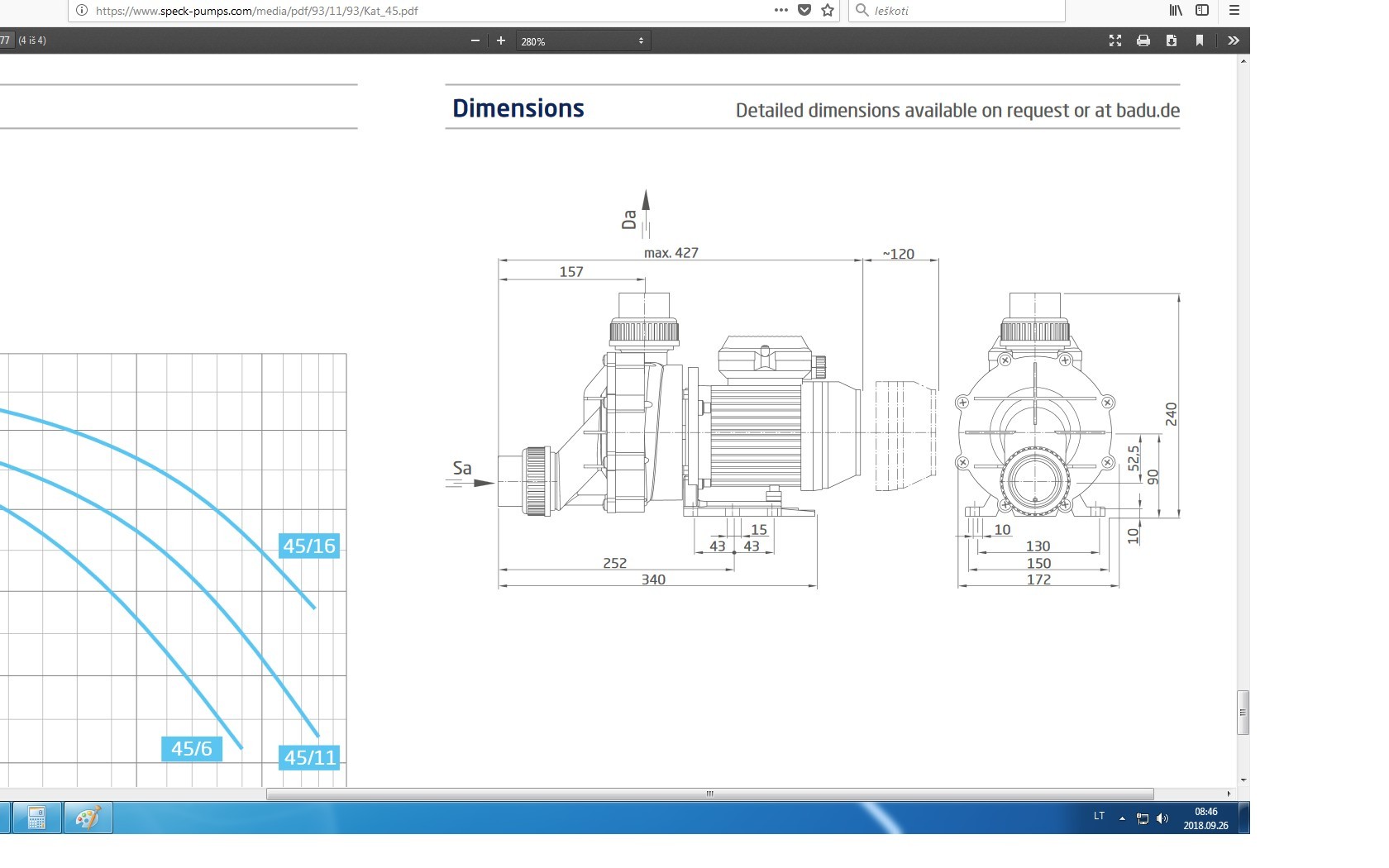The height and width of the screenshot is (868, 1389).
Task: Click the Dimensions heading
Action: coord(518,108)
